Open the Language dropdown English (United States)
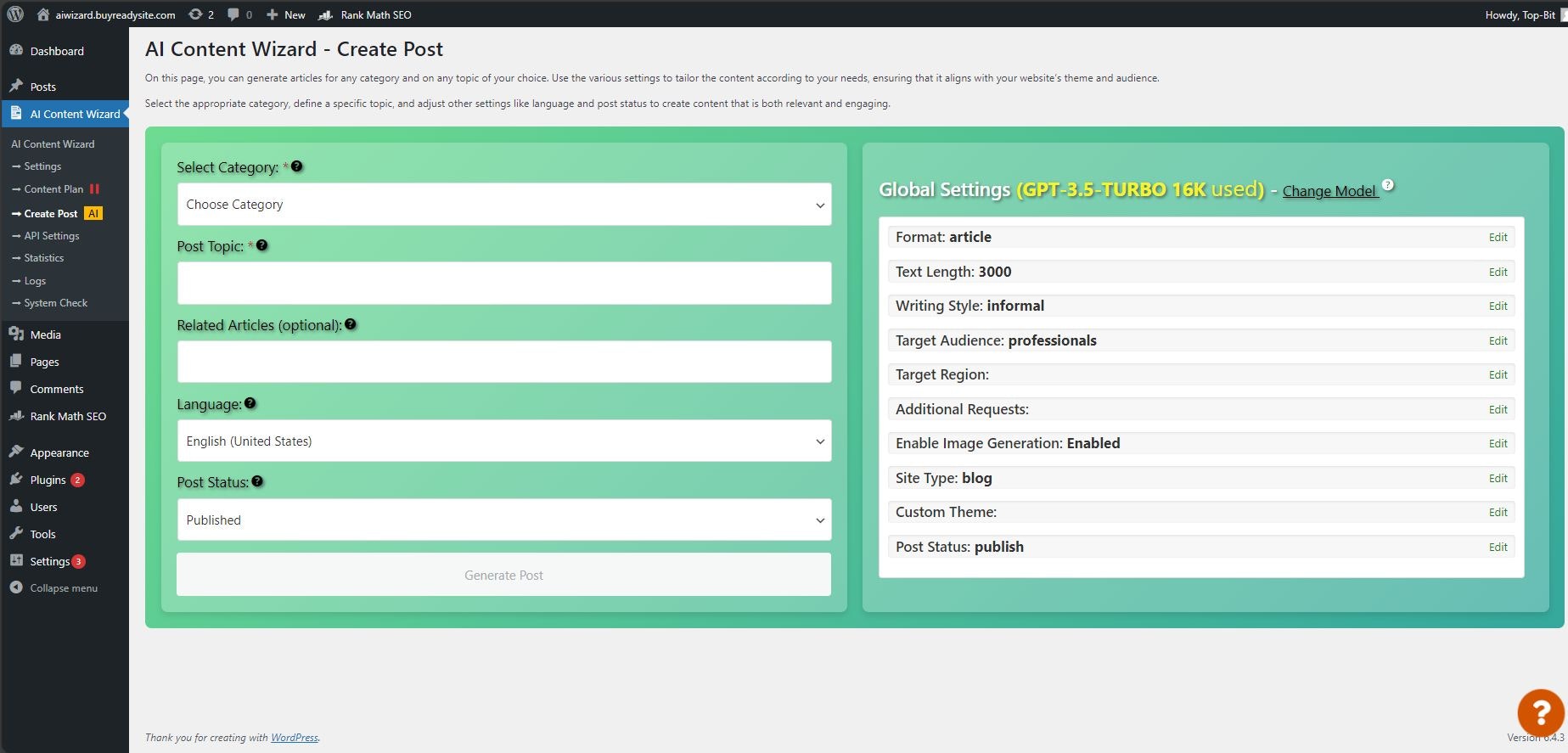This screenshot has width=1568, height=753. pos(504,441)
